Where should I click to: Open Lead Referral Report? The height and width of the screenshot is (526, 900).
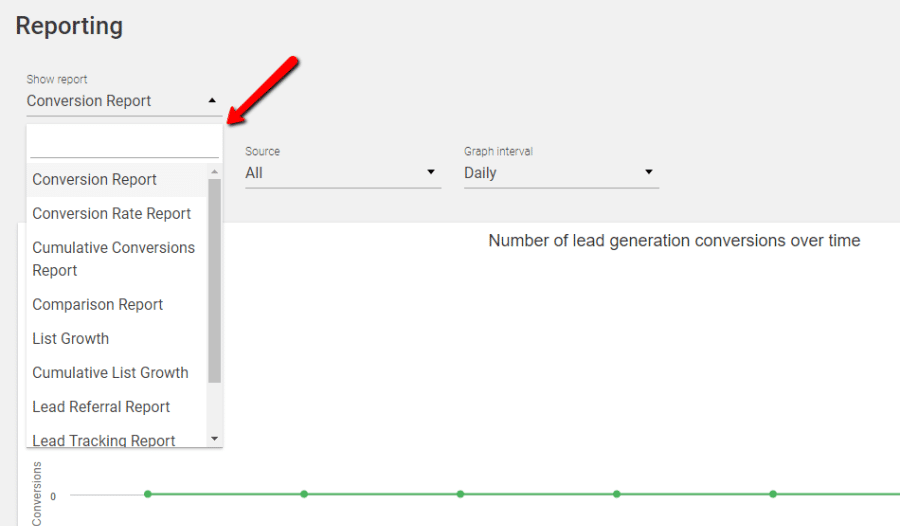tap(117, 407)
